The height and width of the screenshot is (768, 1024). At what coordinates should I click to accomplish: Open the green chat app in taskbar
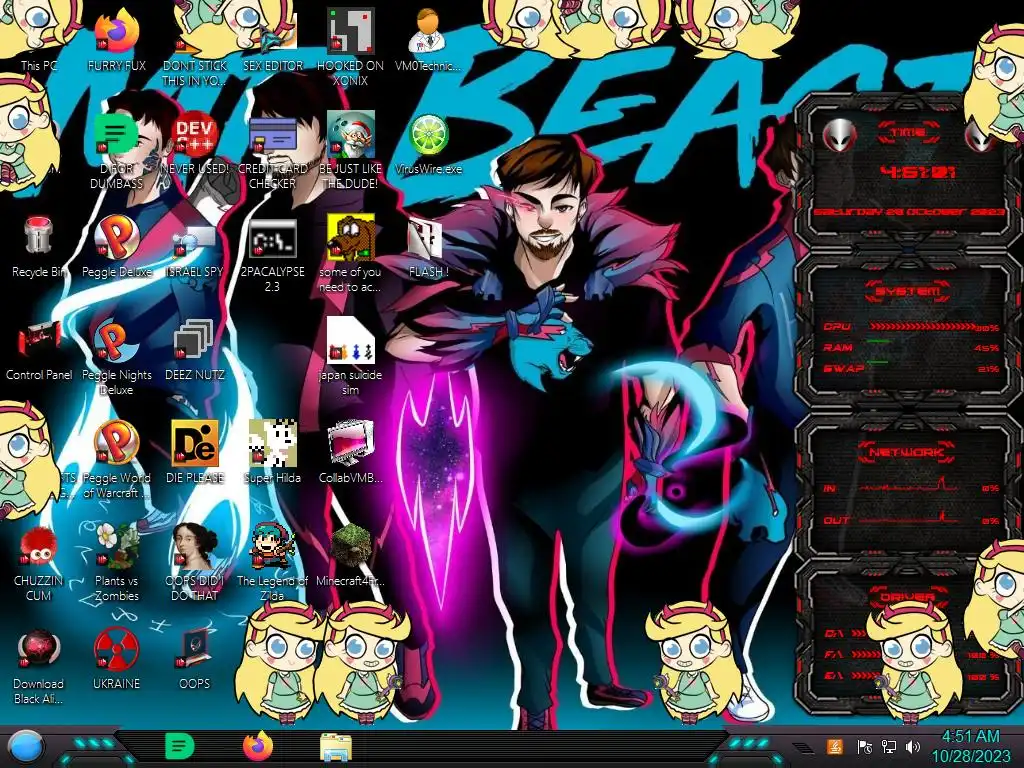(180, 746)
